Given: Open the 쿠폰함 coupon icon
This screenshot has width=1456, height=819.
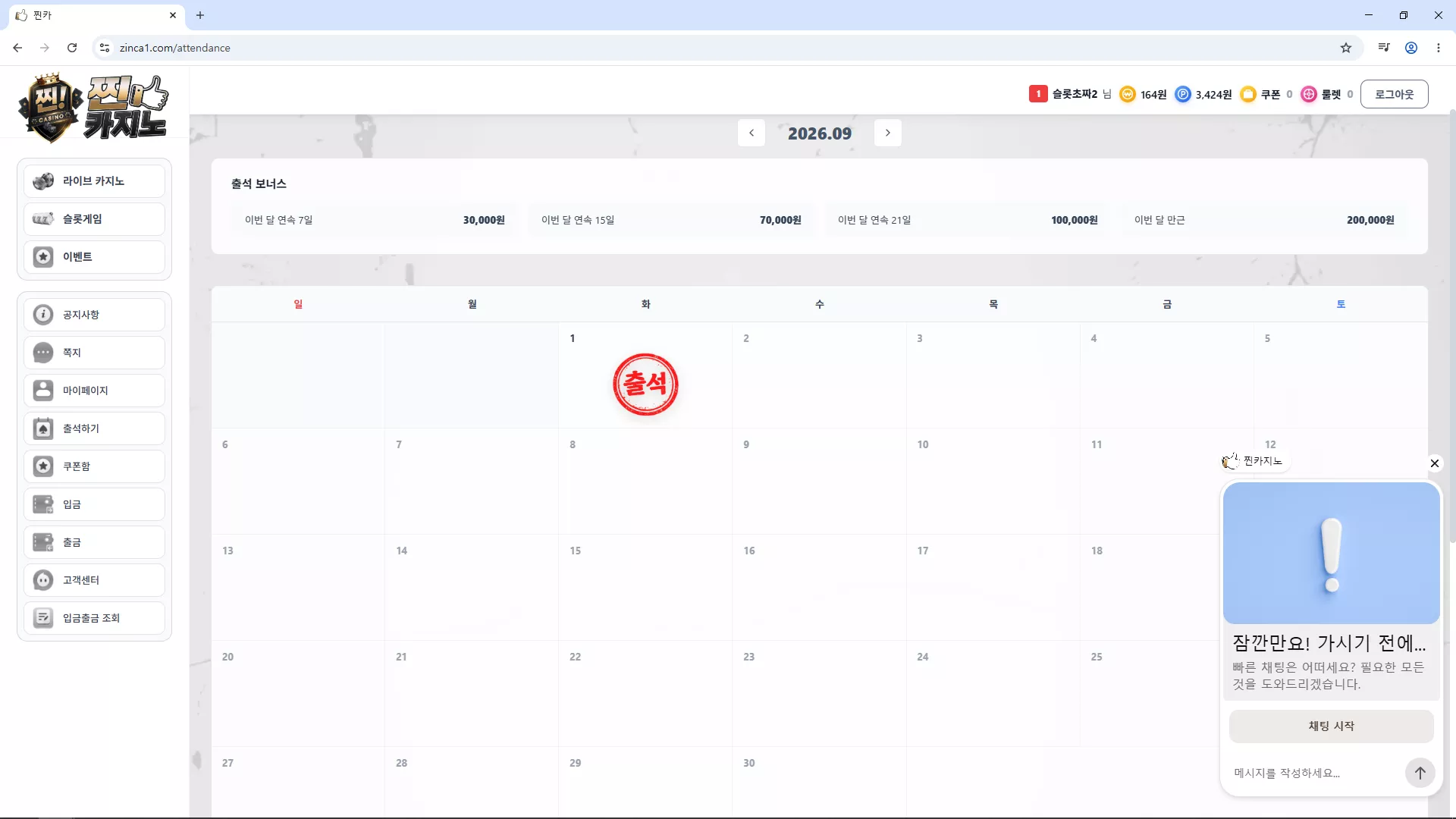Looking at the screenshot, I should [43, 466].
